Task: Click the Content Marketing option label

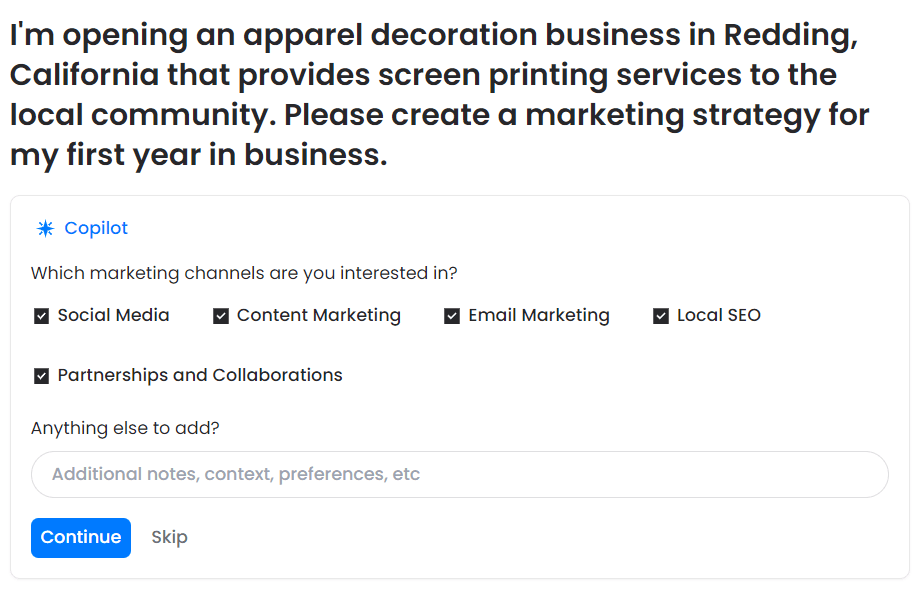Action: pos(318,315)
